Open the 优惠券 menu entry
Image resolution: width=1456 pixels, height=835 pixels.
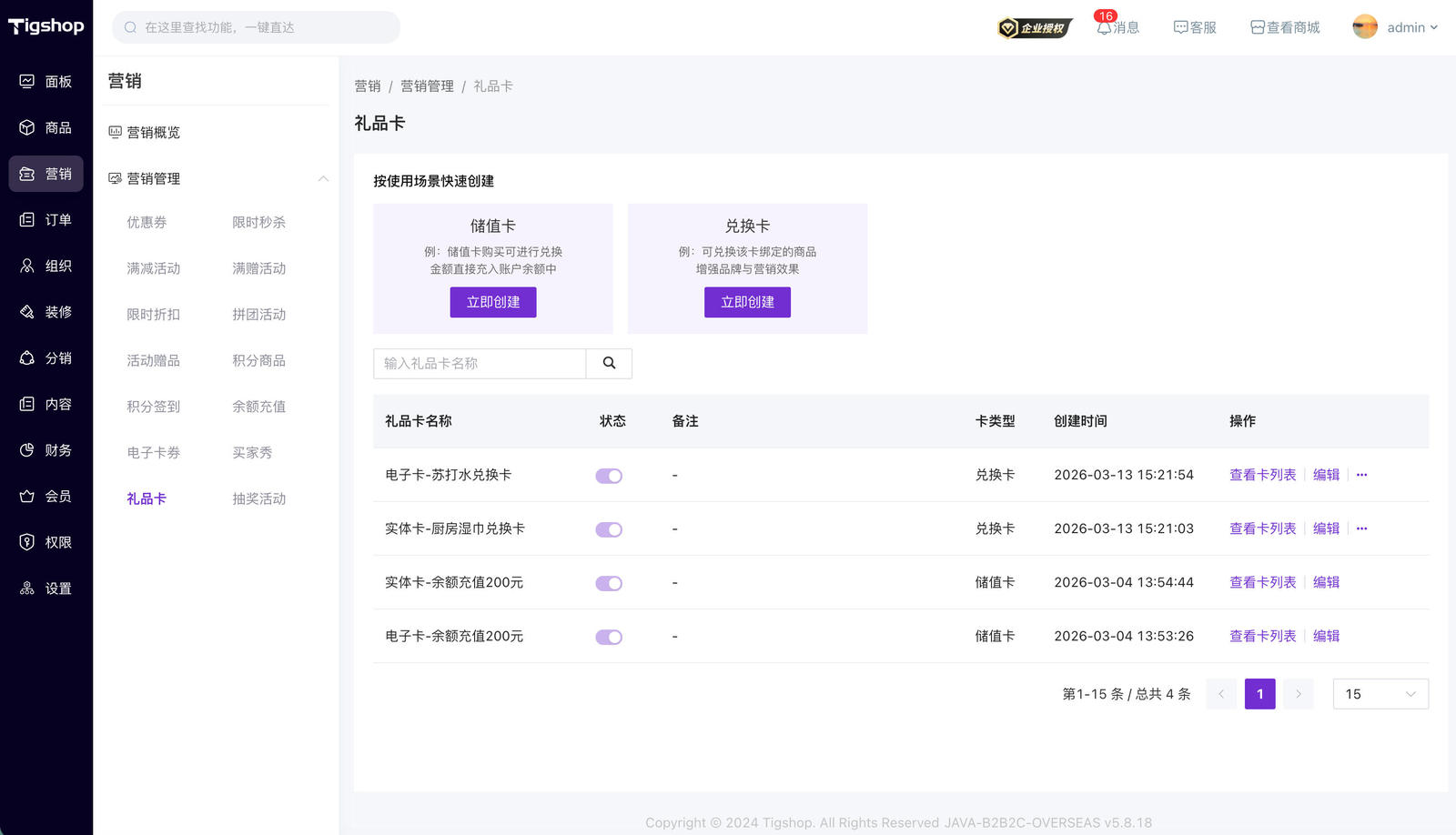point(147,221)
